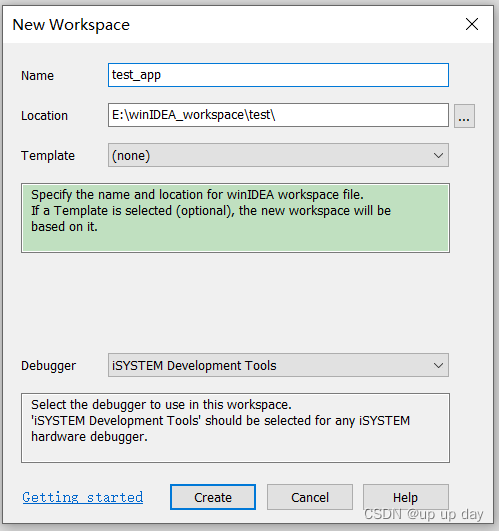Click the Name label
Viewport: 499px width, 531px height.
pos(37,76)
